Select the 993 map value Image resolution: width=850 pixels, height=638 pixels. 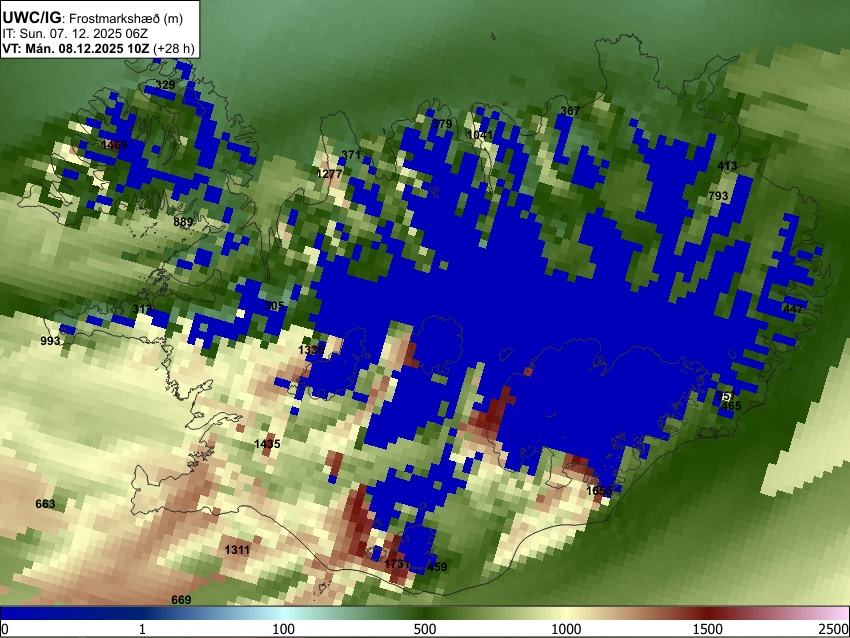50,341
